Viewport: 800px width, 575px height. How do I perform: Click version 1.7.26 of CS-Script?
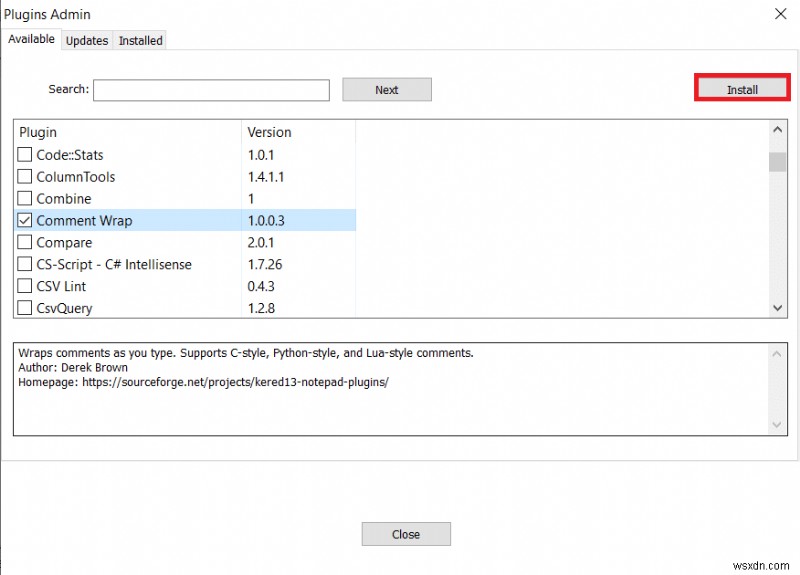(x=265, y=264)
